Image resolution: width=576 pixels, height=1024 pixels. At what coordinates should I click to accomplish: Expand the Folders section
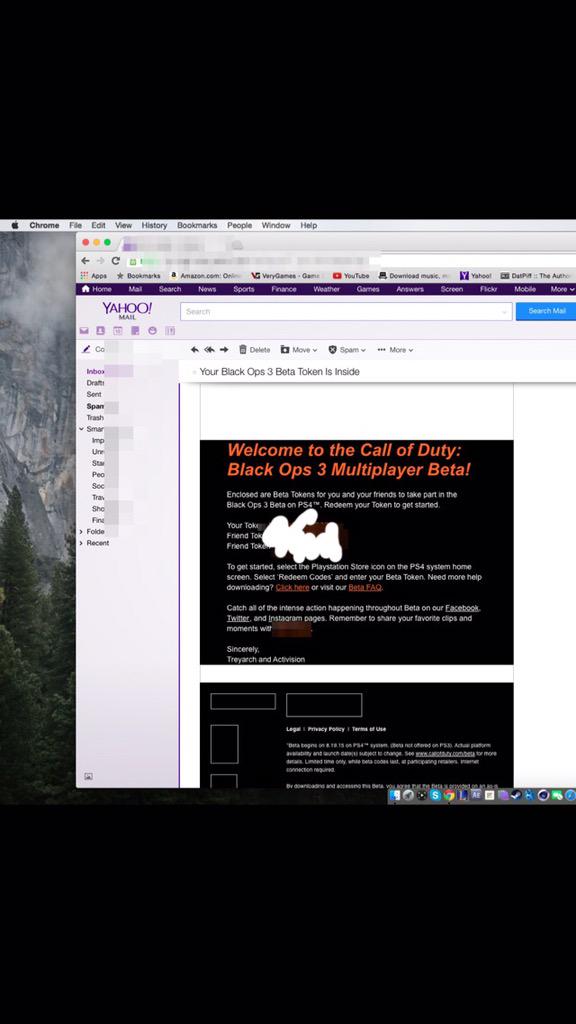point(82,532)
